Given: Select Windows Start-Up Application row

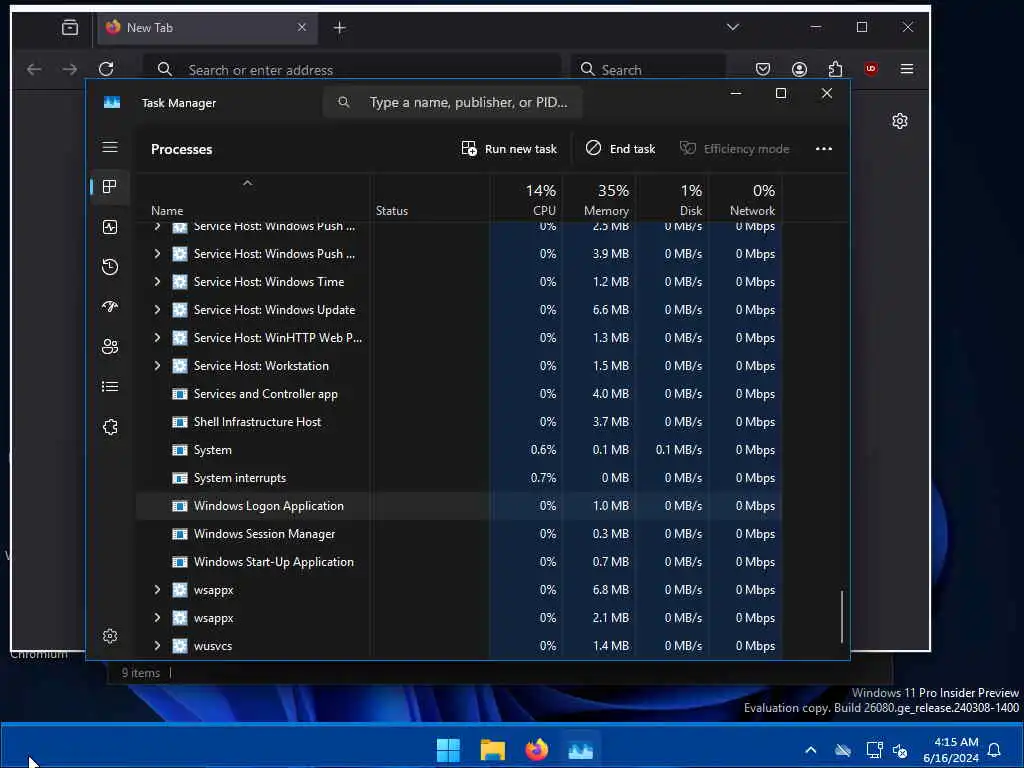Looking at the screenshot, I should [x=459, y=562].
